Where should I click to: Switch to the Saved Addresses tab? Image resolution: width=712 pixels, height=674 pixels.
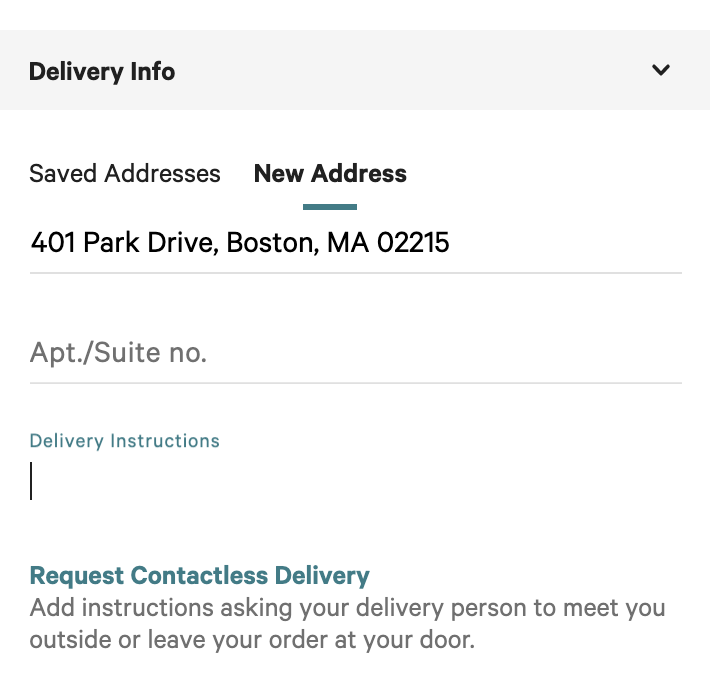[125, 174]
